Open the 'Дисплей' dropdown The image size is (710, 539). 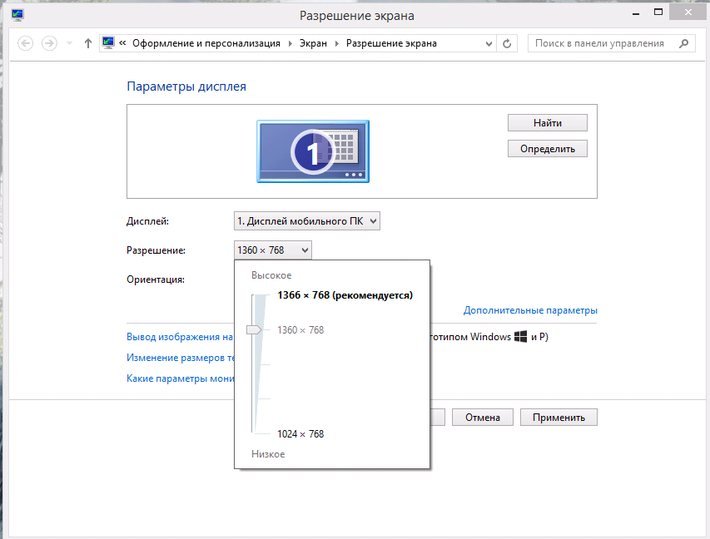coord(307,221)
